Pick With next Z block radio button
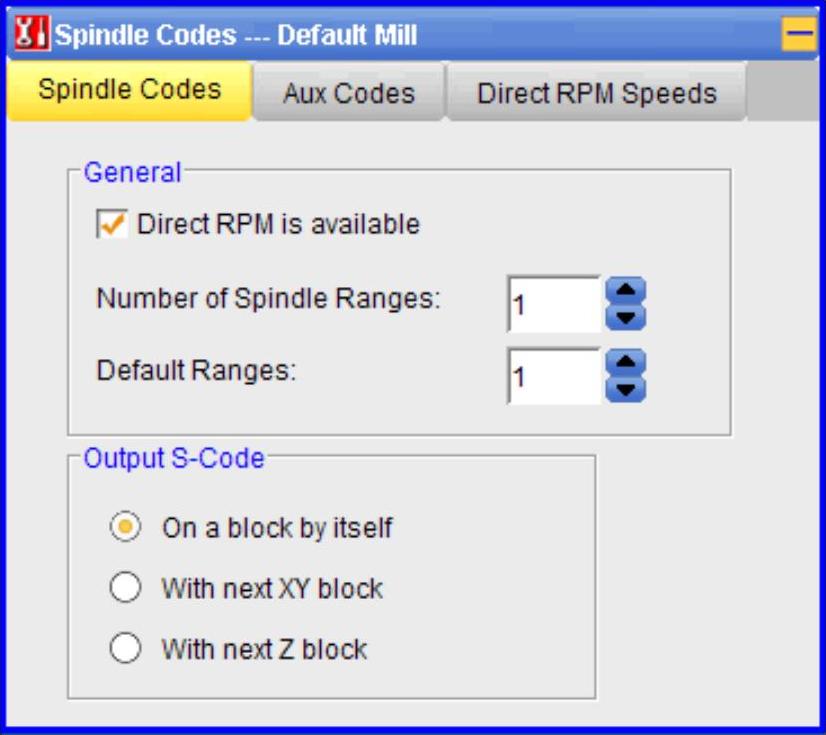This screenshot has width=826, height=735. coord(125,649)
